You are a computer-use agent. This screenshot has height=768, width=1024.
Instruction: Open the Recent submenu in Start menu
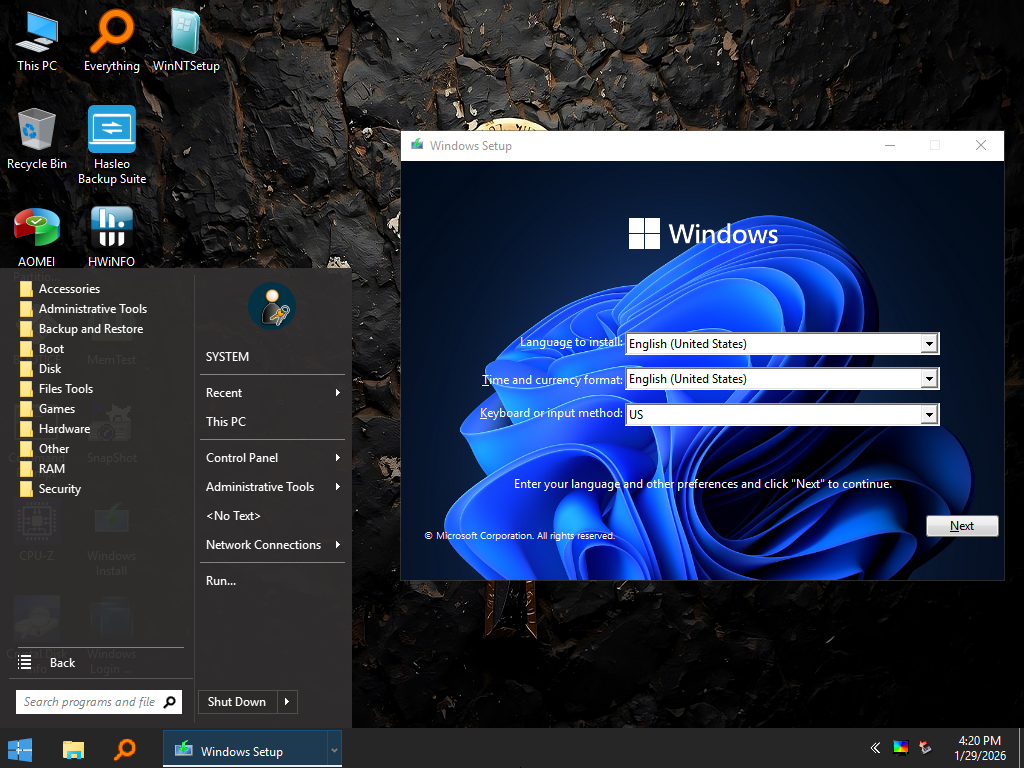(272, 392)
